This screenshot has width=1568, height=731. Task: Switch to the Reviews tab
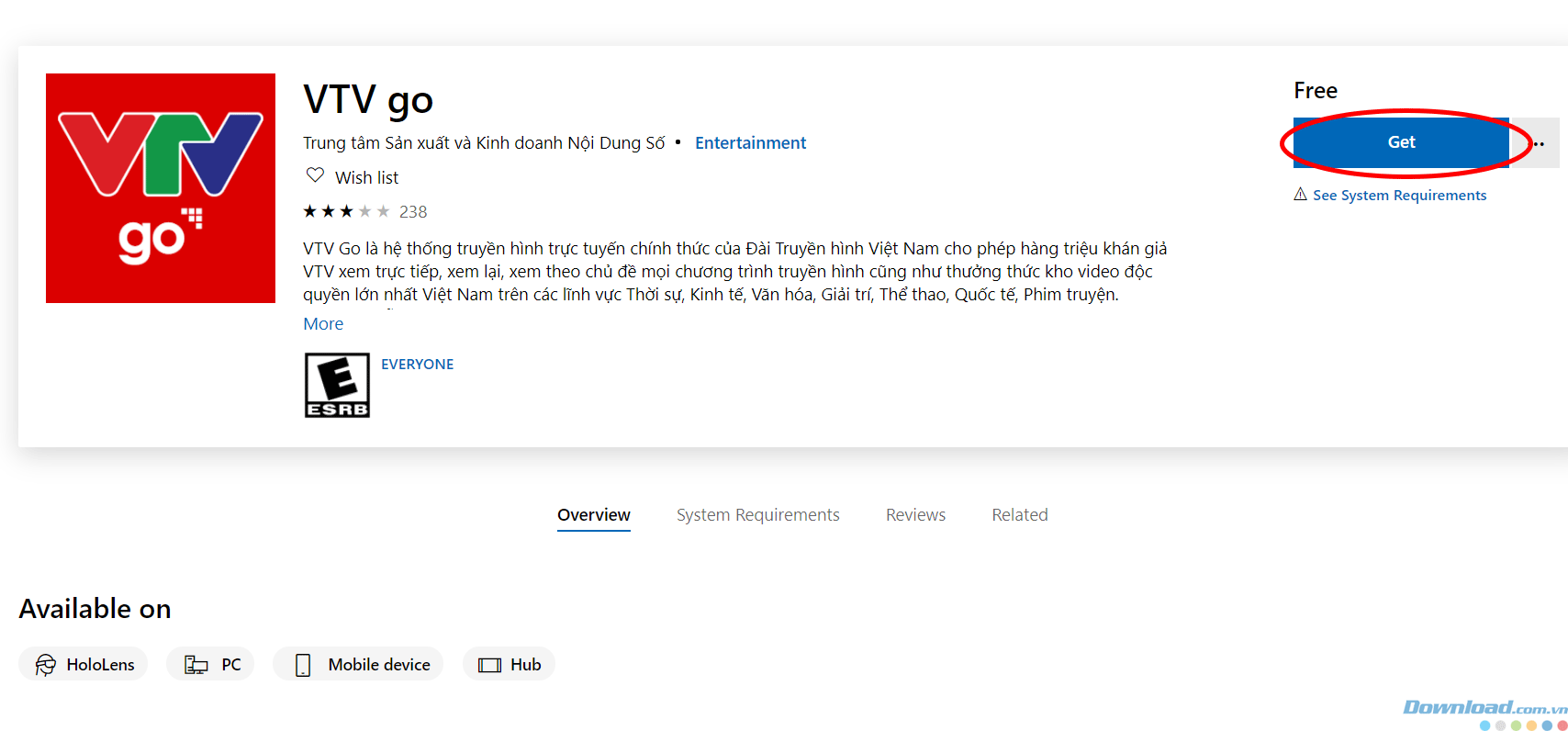pos(915,515)
